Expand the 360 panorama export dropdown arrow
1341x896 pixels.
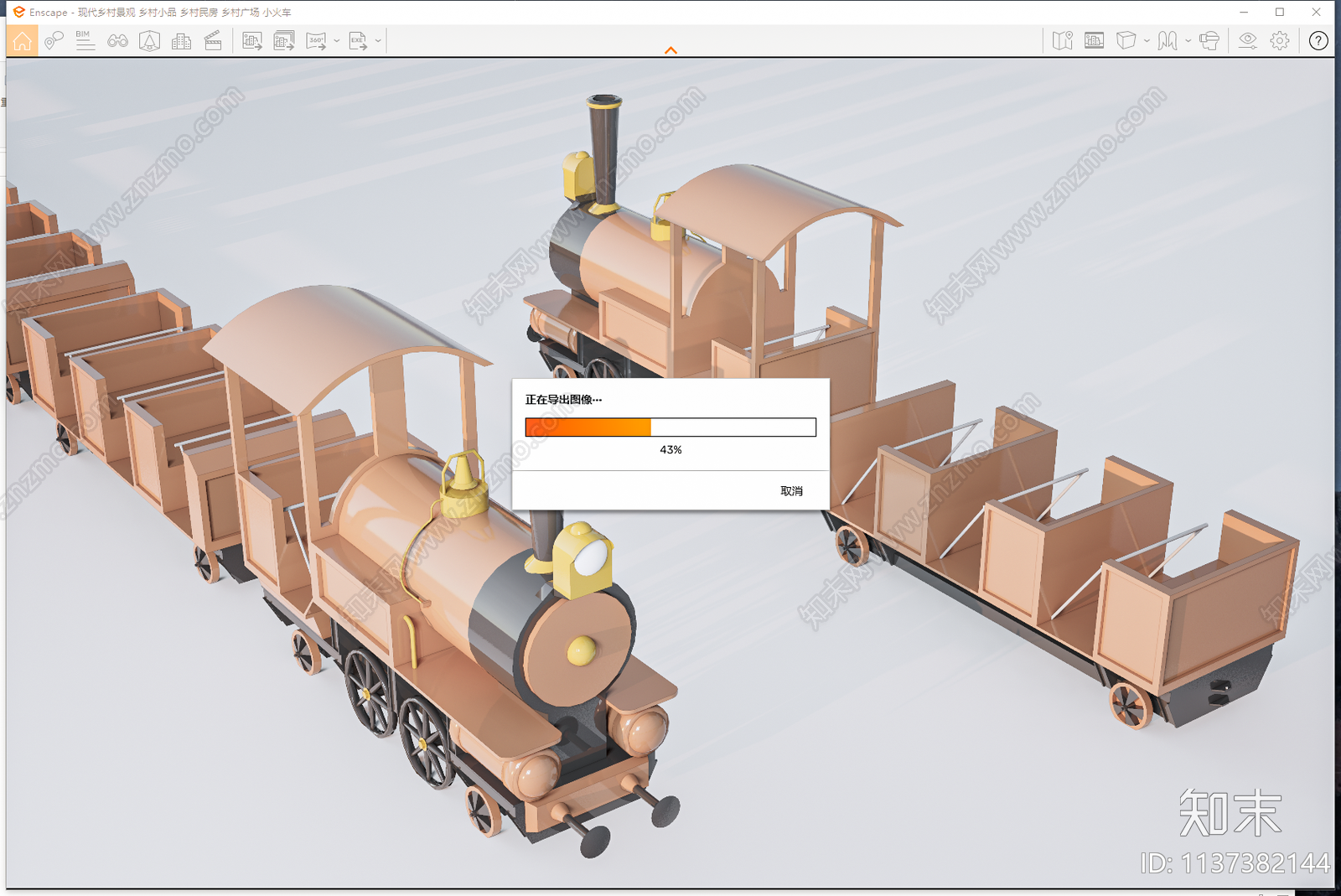tap(336, 40)
